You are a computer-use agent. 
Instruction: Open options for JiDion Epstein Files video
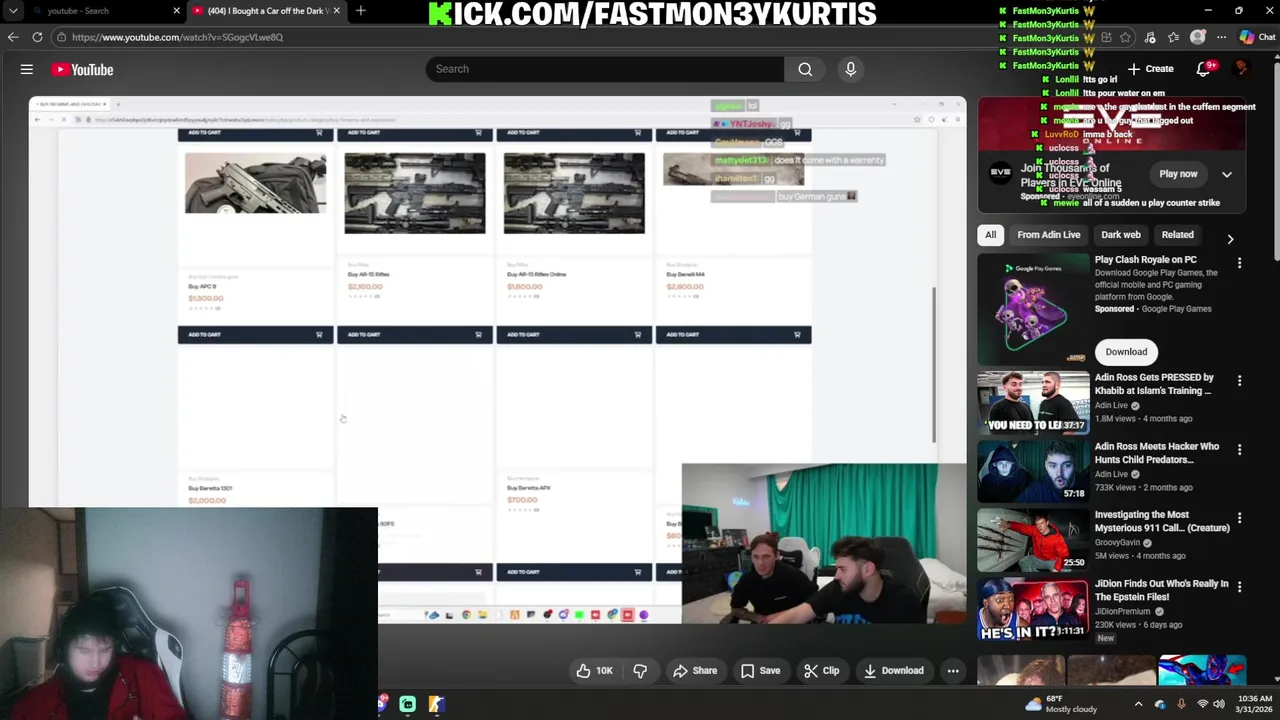pyautogui.click(x=1239, y=587)
